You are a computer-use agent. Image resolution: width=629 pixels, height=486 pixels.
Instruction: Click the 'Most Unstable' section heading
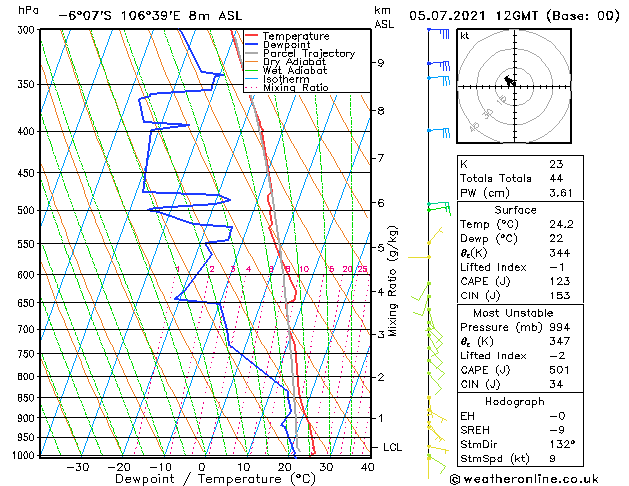click(x=513, y=313)
